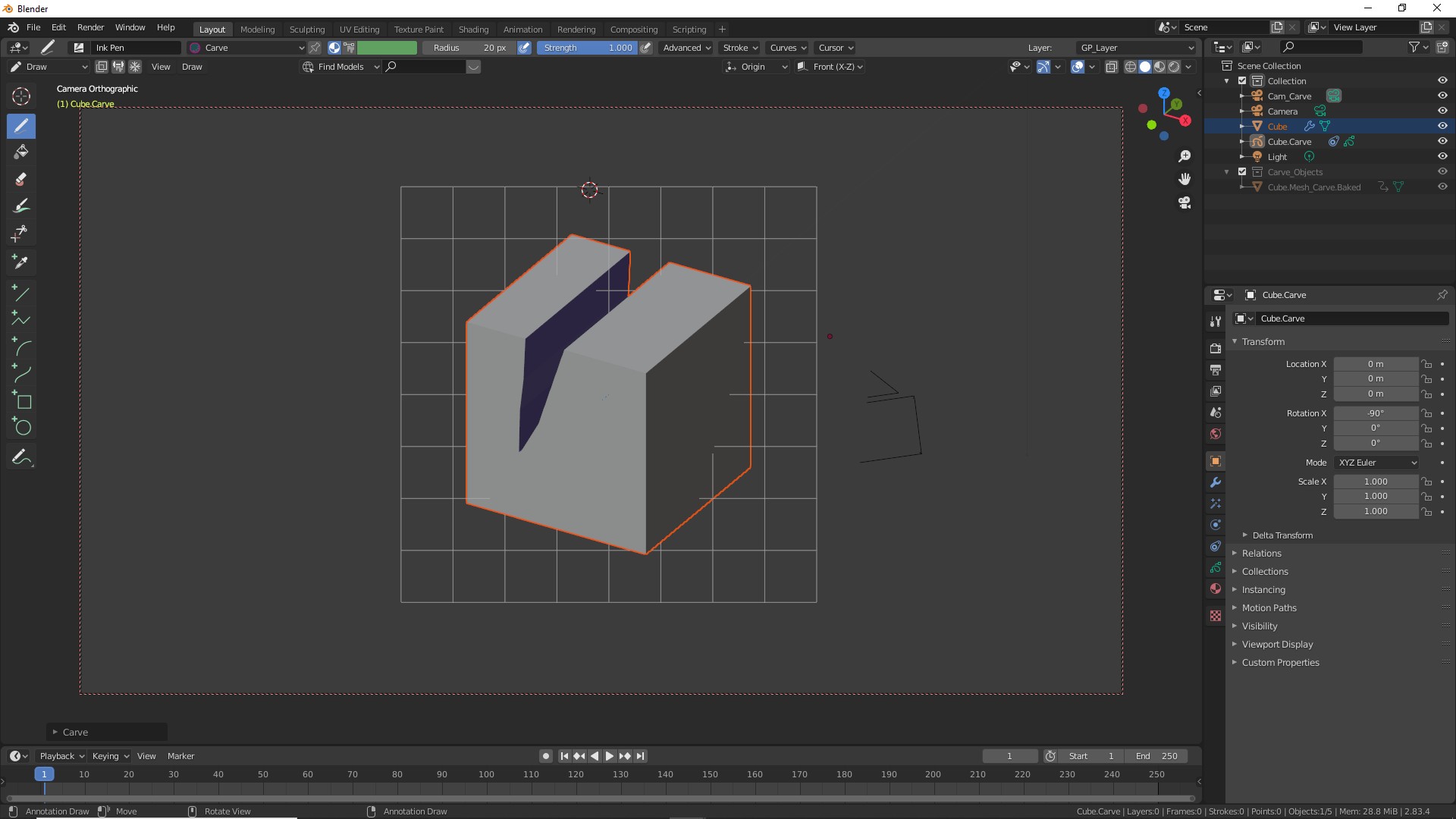Image resolution: width=1456 pixels, height=819 pixels.
Task: Hide the Light object in the outliner
Action: [1443, 156]
